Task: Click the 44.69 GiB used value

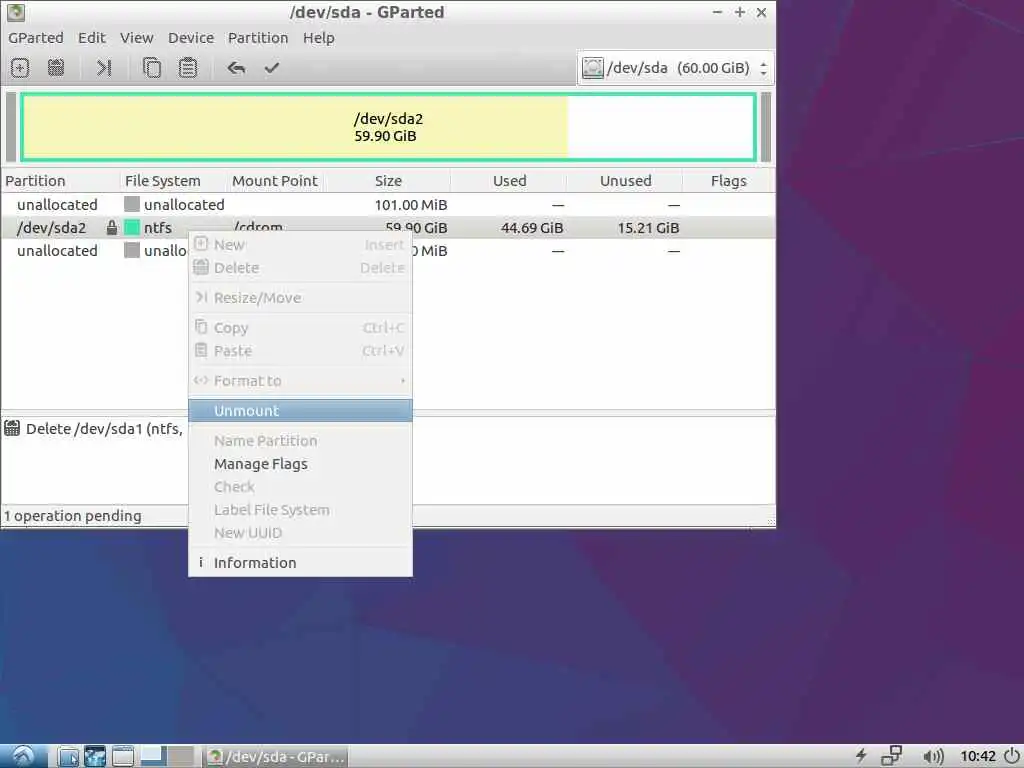Action: [532, 228]
